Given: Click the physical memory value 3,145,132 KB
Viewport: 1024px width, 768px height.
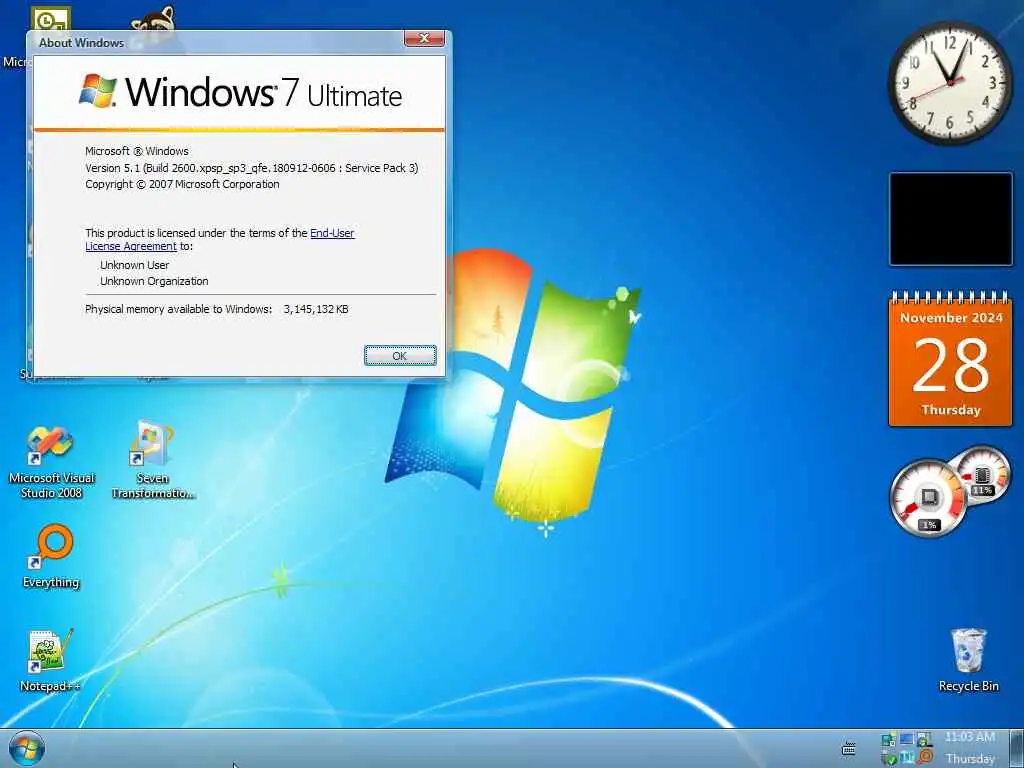Looking at the screenshot, I should (316, 309).
